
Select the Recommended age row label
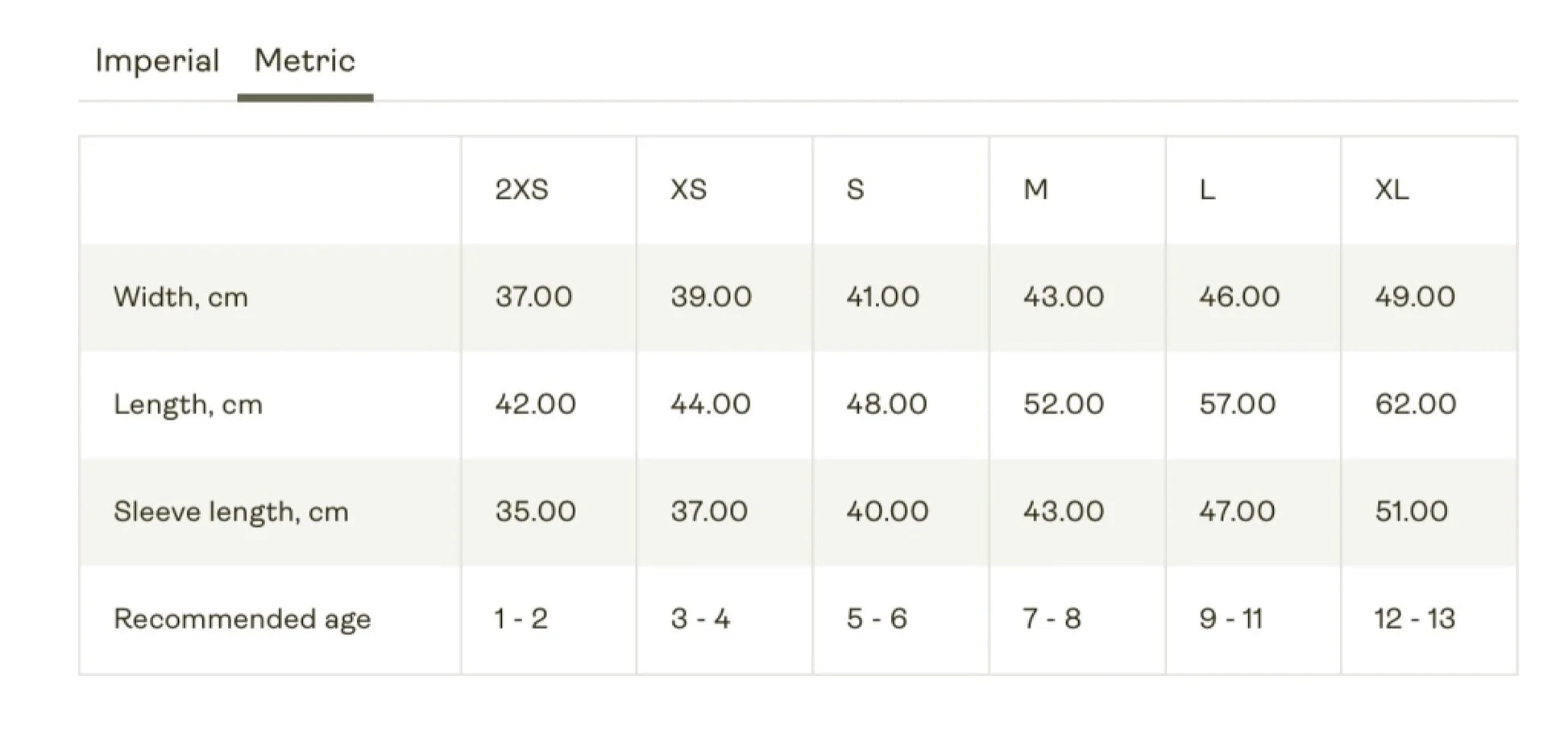(242, 619)
